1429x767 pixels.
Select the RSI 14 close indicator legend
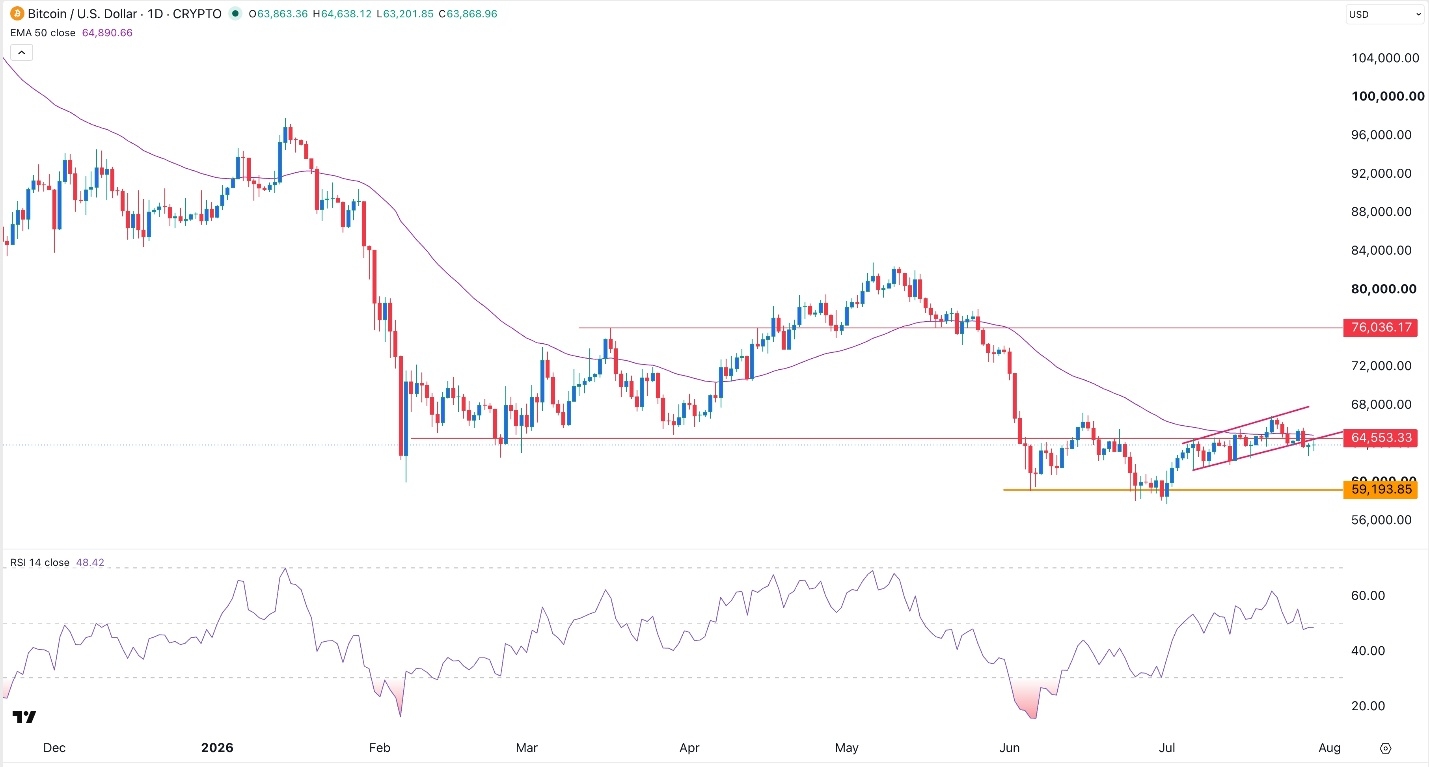click(x=40, y=563)
